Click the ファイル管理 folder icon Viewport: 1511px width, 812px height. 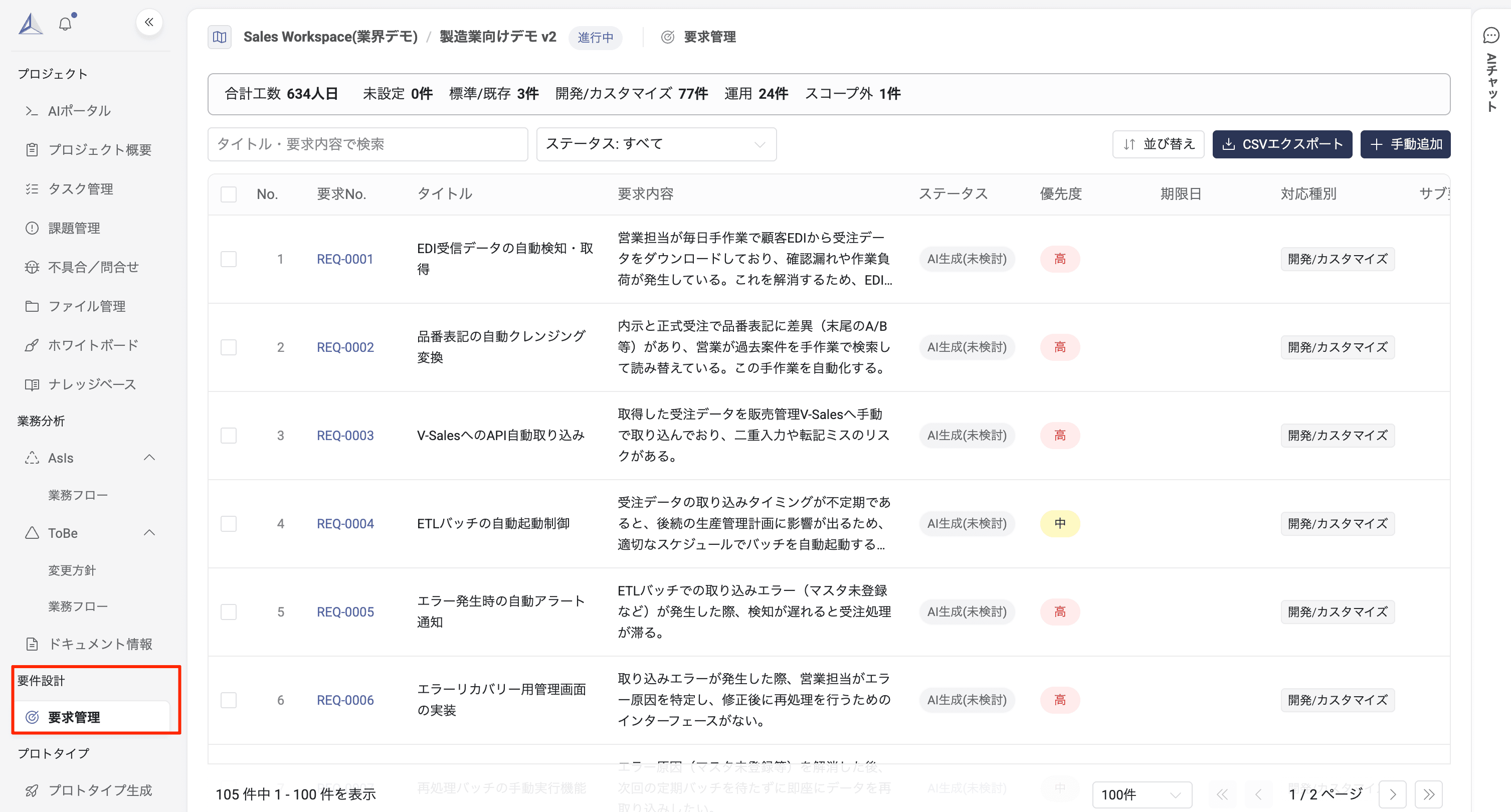tap(32, 306)
